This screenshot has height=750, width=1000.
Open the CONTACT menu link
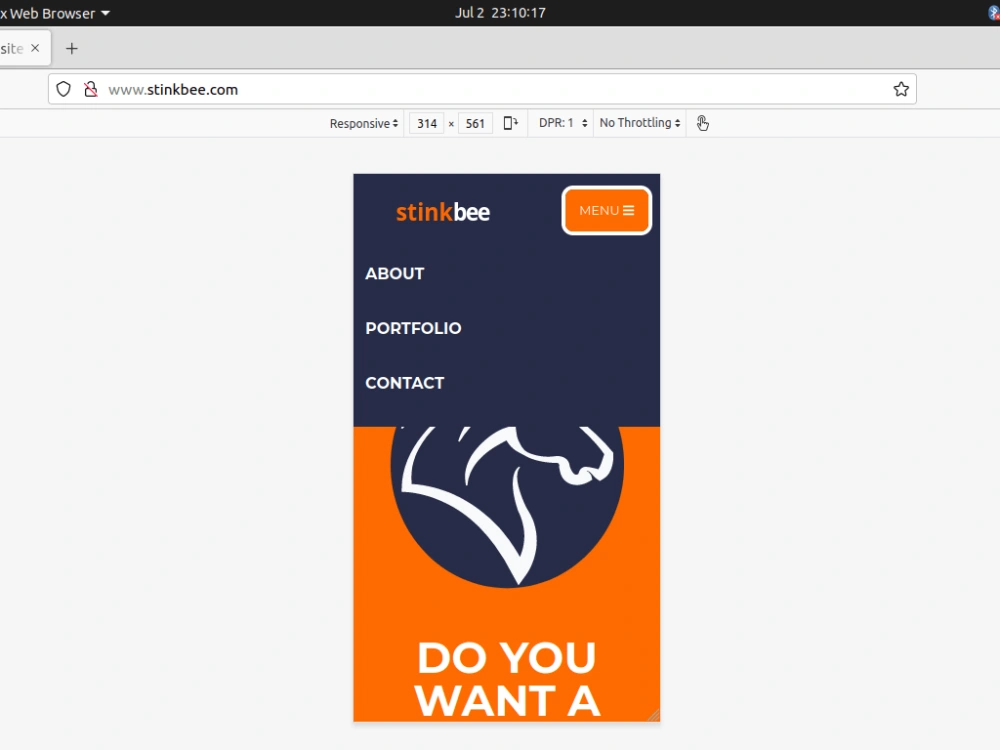[405, 383]
